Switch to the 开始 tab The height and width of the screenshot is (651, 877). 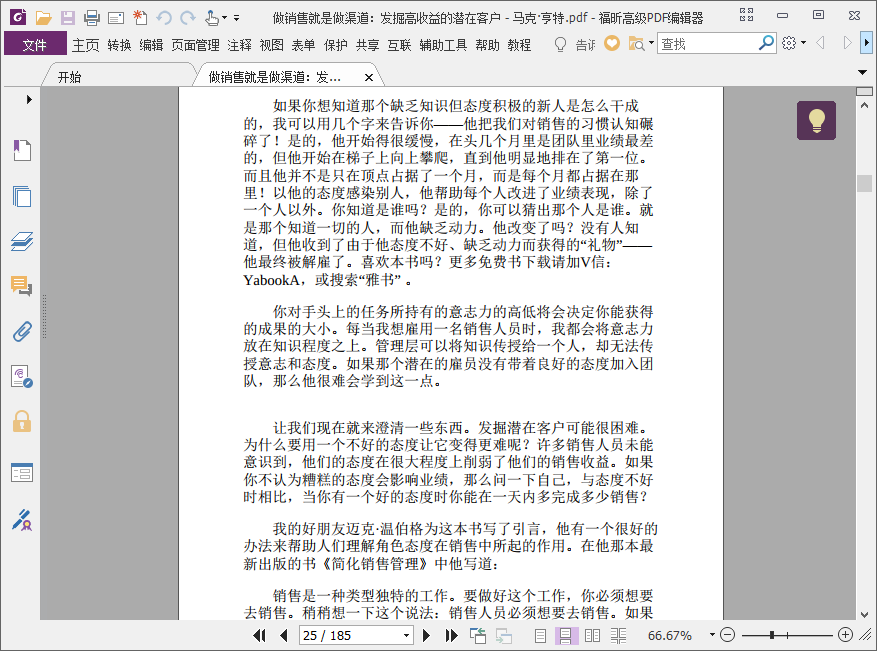69,77
